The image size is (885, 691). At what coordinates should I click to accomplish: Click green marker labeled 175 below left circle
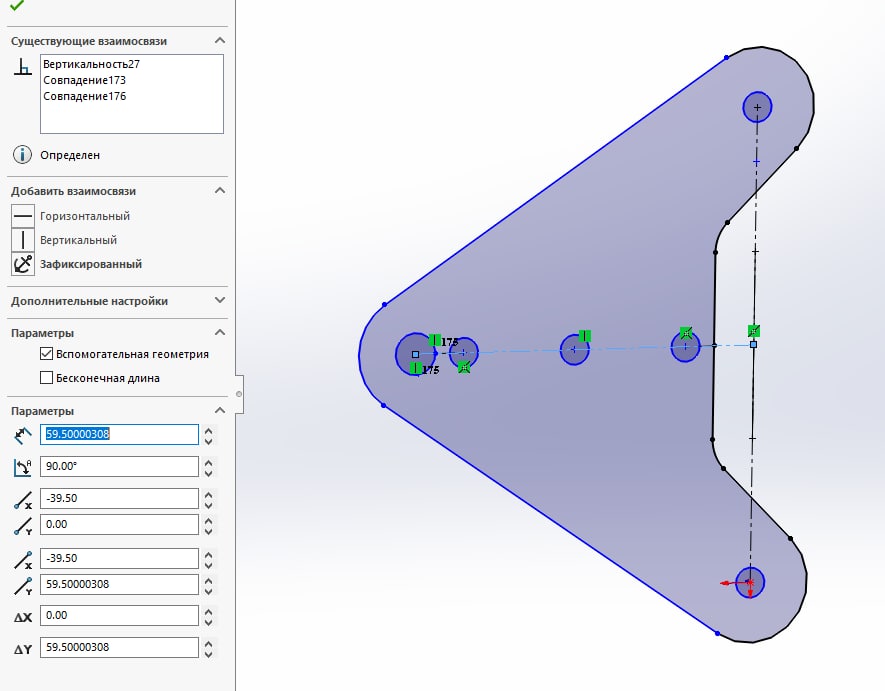(x=415, y=368)
